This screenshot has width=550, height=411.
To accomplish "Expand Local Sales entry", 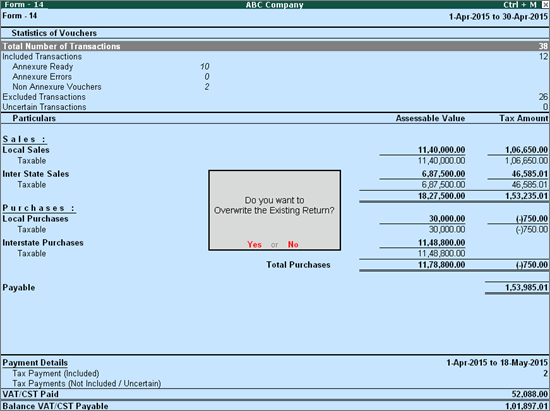I will 275,150.
